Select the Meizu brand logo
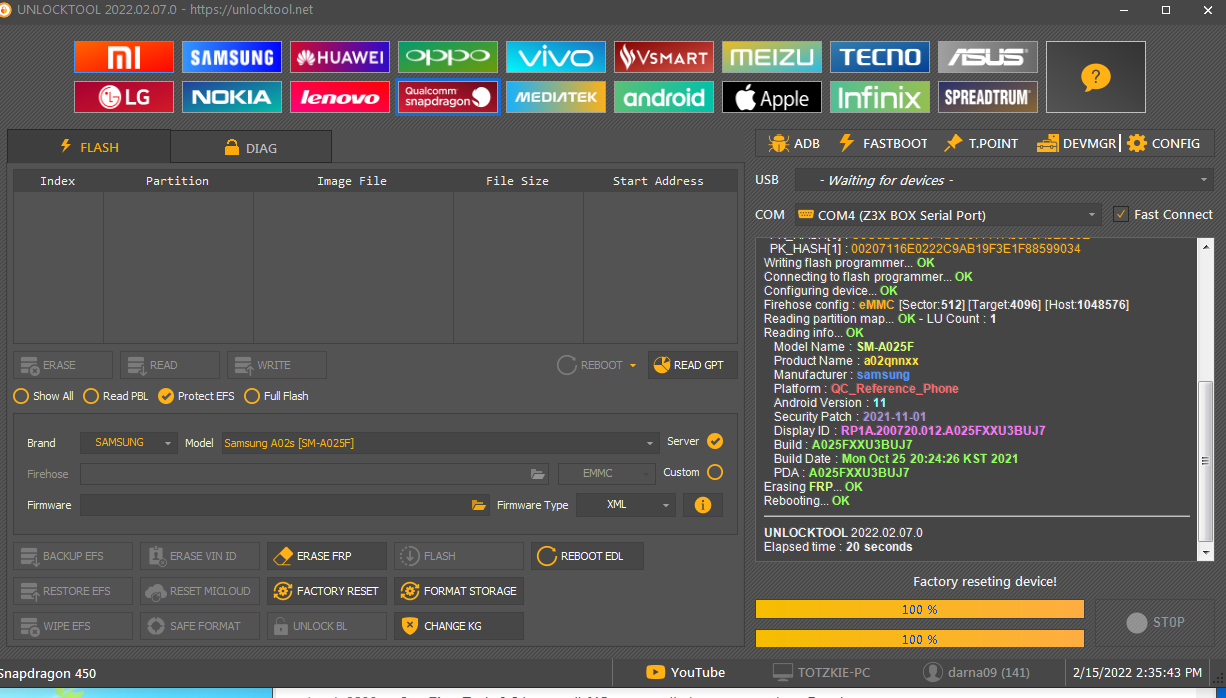This screenshot has height=698, width=1226. [x=772, y=57]
